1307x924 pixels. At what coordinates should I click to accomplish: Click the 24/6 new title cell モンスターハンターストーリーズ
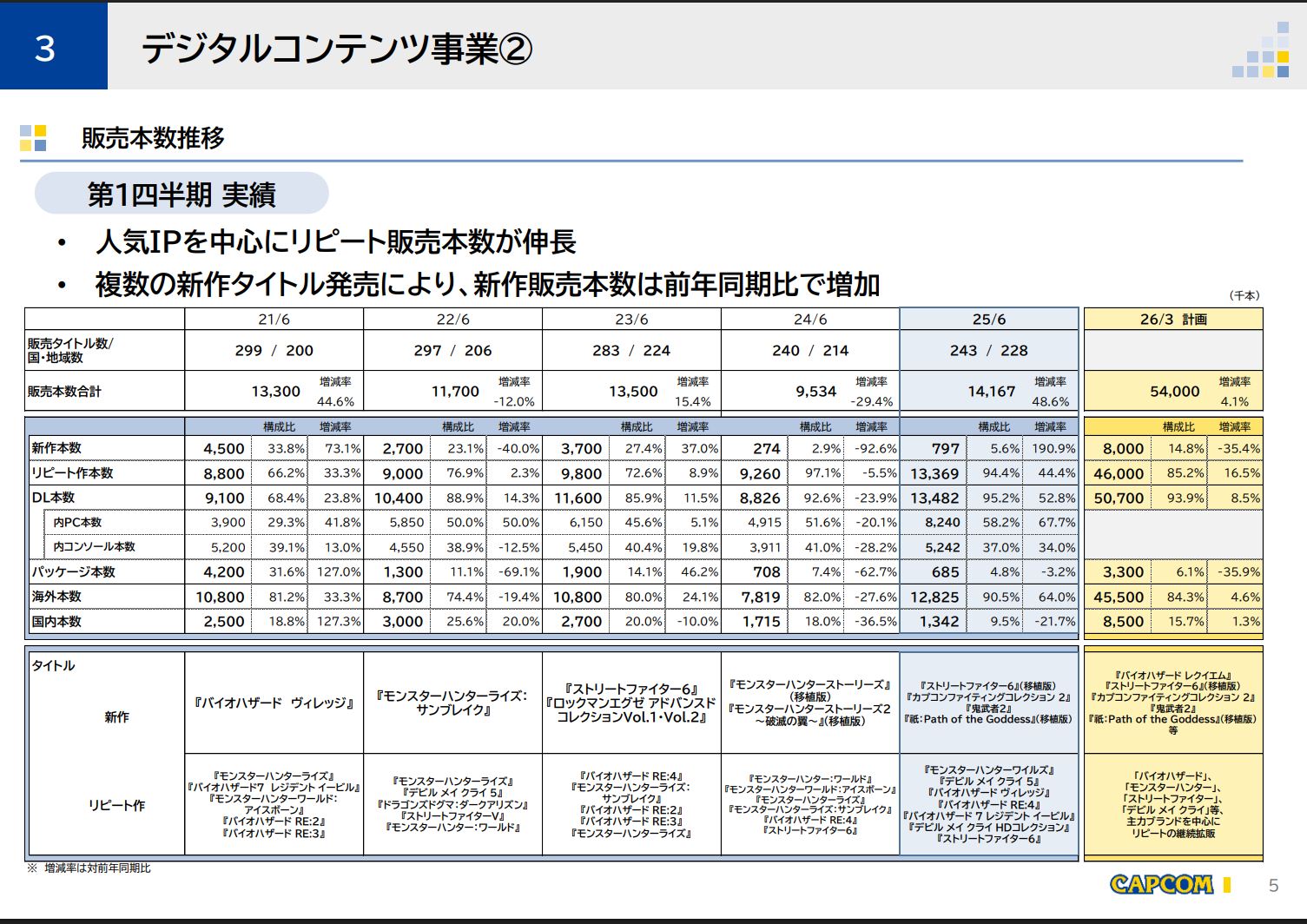coord(809,703)
